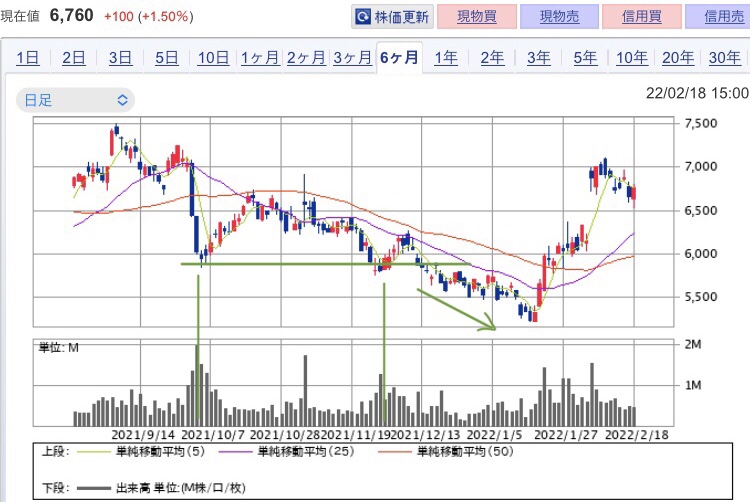Switch to the 3ヶ月 period tab
The image size is (750, 502).
tap(352, 57)
